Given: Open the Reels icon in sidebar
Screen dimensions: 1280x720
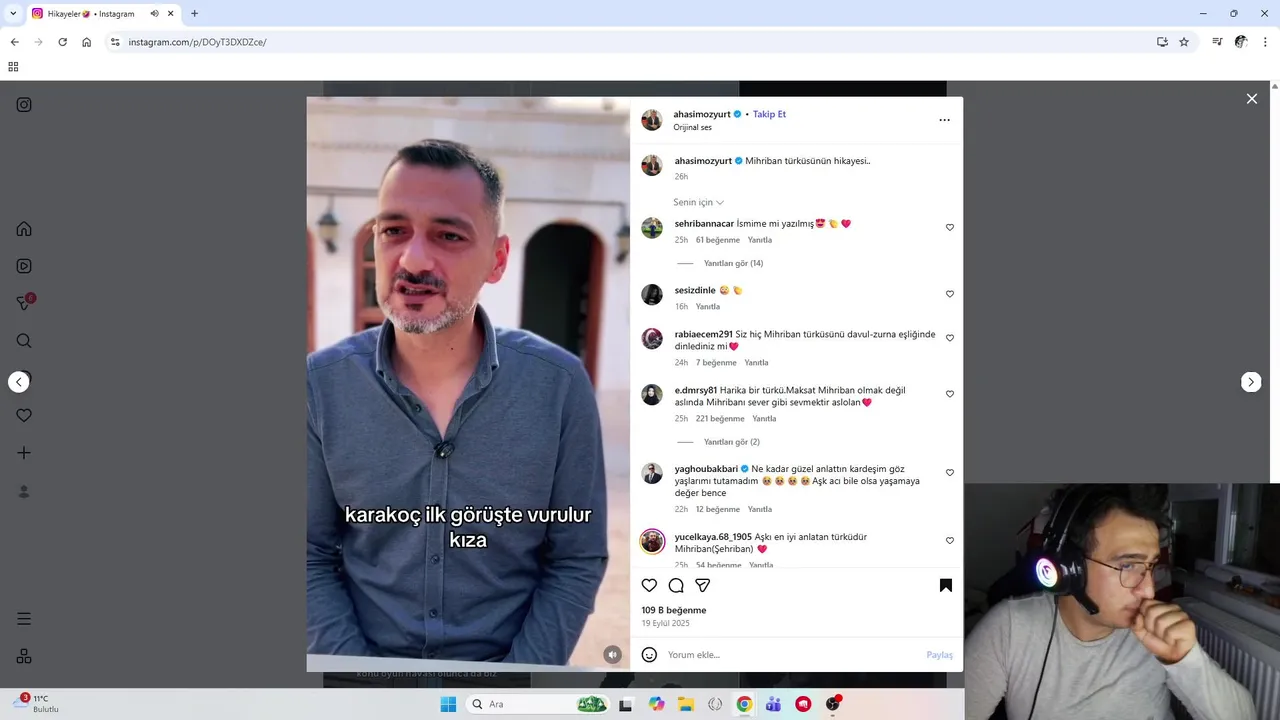Looking at the screenshot, I should pyautogui.click(x=24, y=266).
